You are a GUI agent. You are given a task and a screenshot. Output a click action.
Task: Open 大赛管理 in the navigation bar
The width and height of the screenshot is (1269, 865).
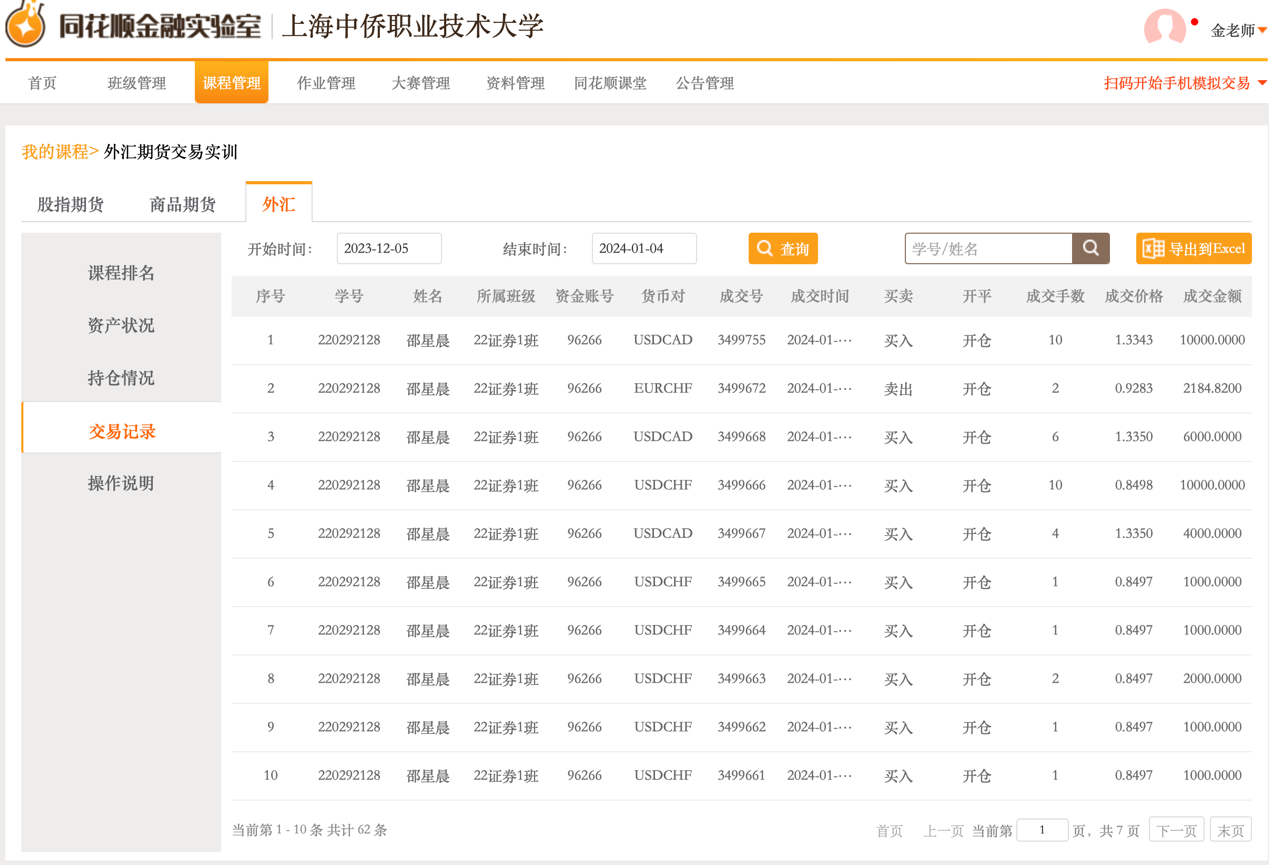[420, 83]
